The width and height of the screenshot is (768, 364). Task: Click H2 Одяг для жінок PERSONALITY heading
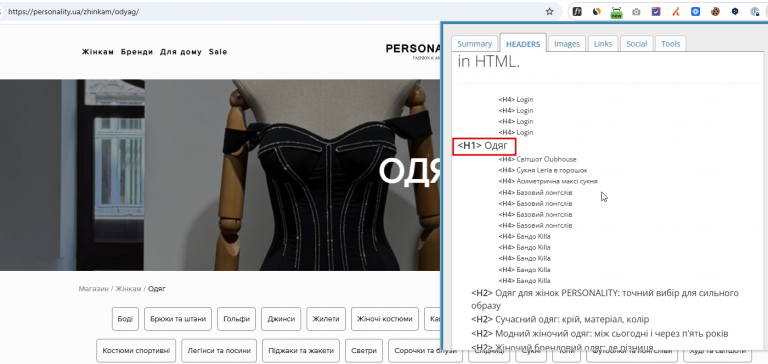point(605,299)
